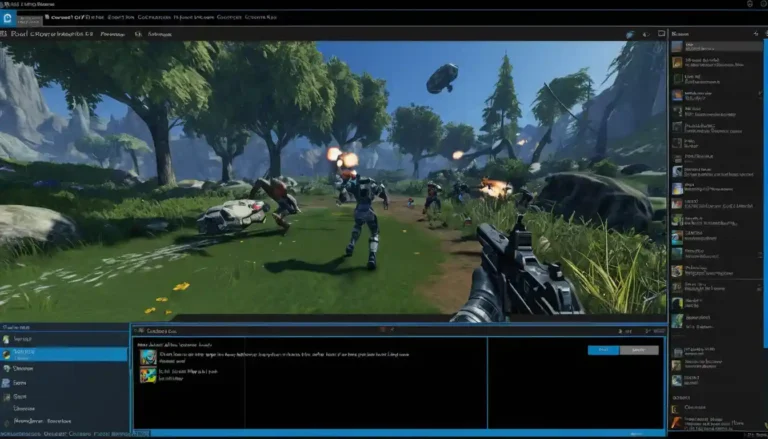The image size is (768, 439).
Task: Click the gray button next to blue button
Action: click(639, 350)
